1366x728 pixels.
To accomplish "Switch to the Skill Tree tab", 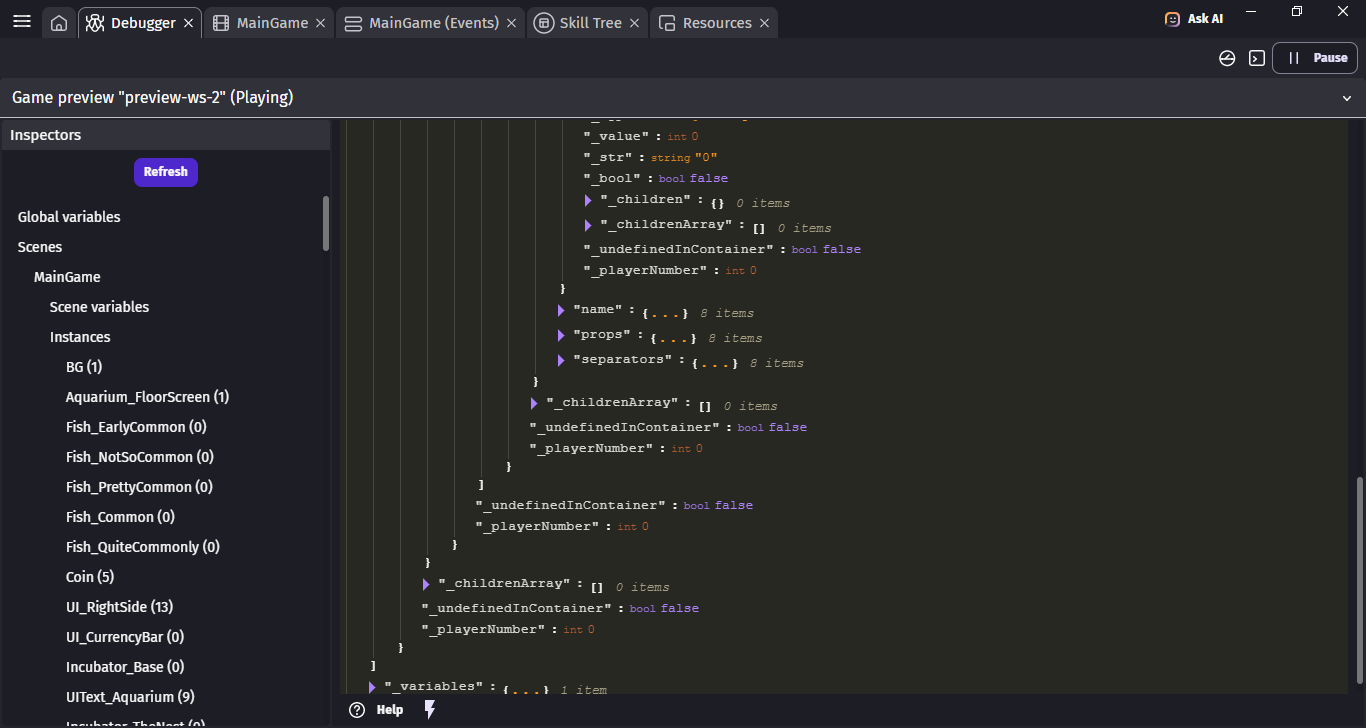I will [580, 23].
